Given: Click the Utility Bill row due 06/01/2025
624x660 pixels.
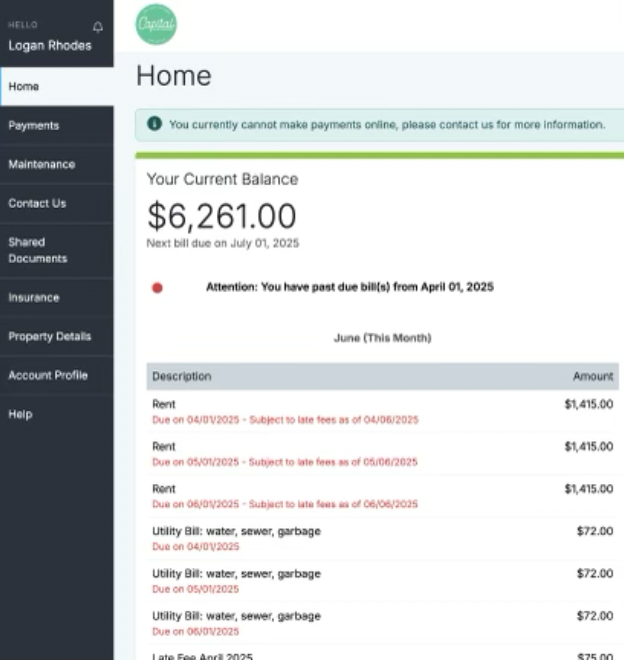Looking at the screenshot, I should [x=382, y=623].
